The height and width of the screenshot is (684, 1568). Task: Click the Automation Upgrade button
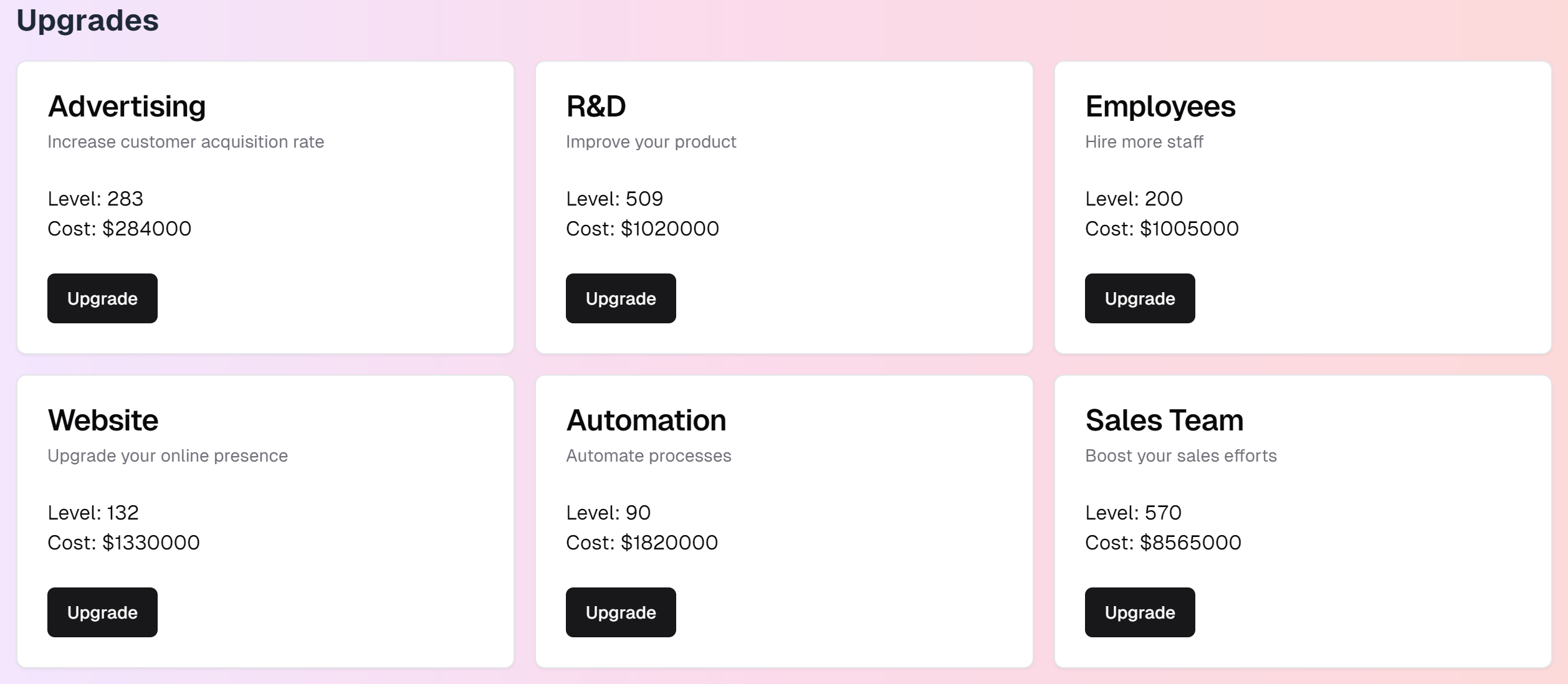pyautogui.click(x=621, y=612)
